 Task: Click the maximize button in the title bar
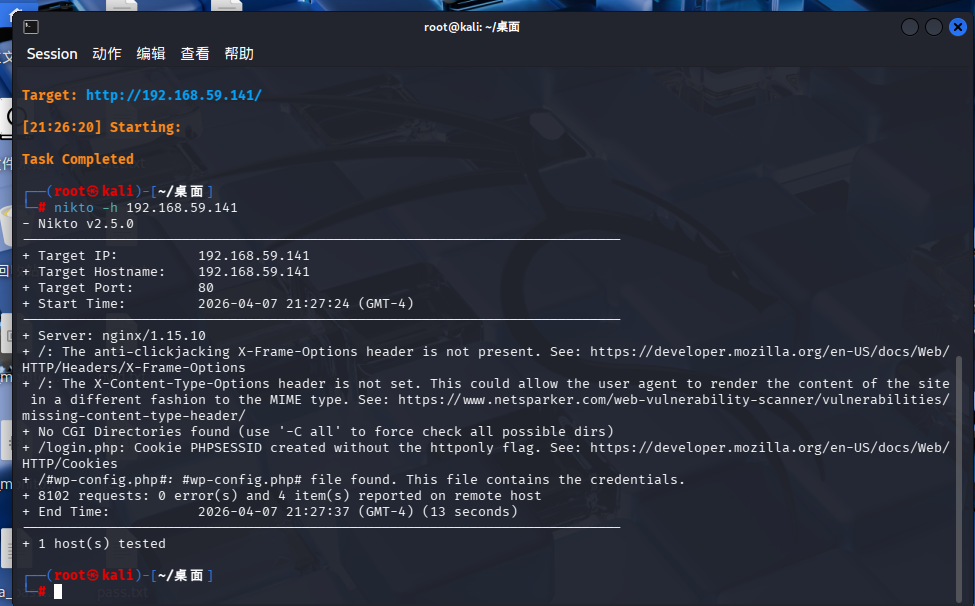click(933, 27)
